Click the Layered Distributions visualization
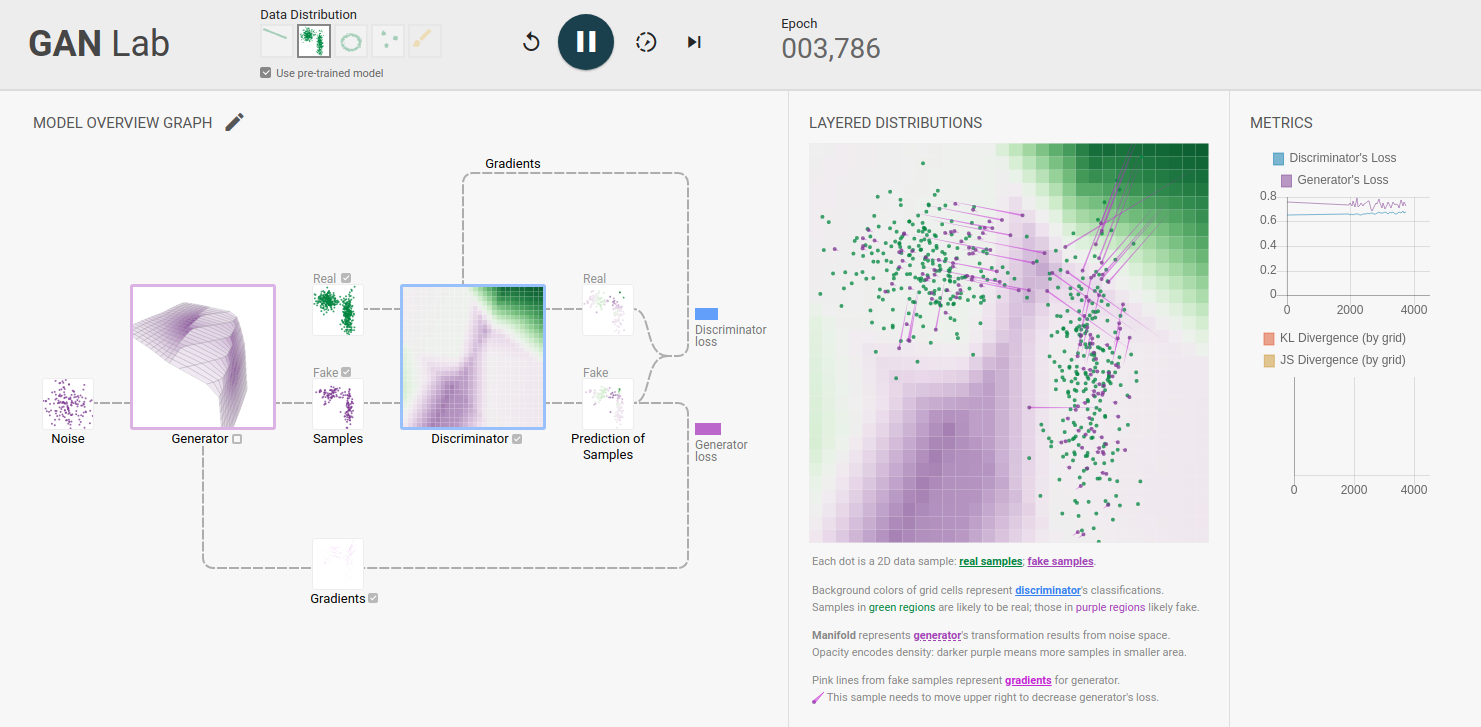The image size is (1481, 727). coord(1009,343)
